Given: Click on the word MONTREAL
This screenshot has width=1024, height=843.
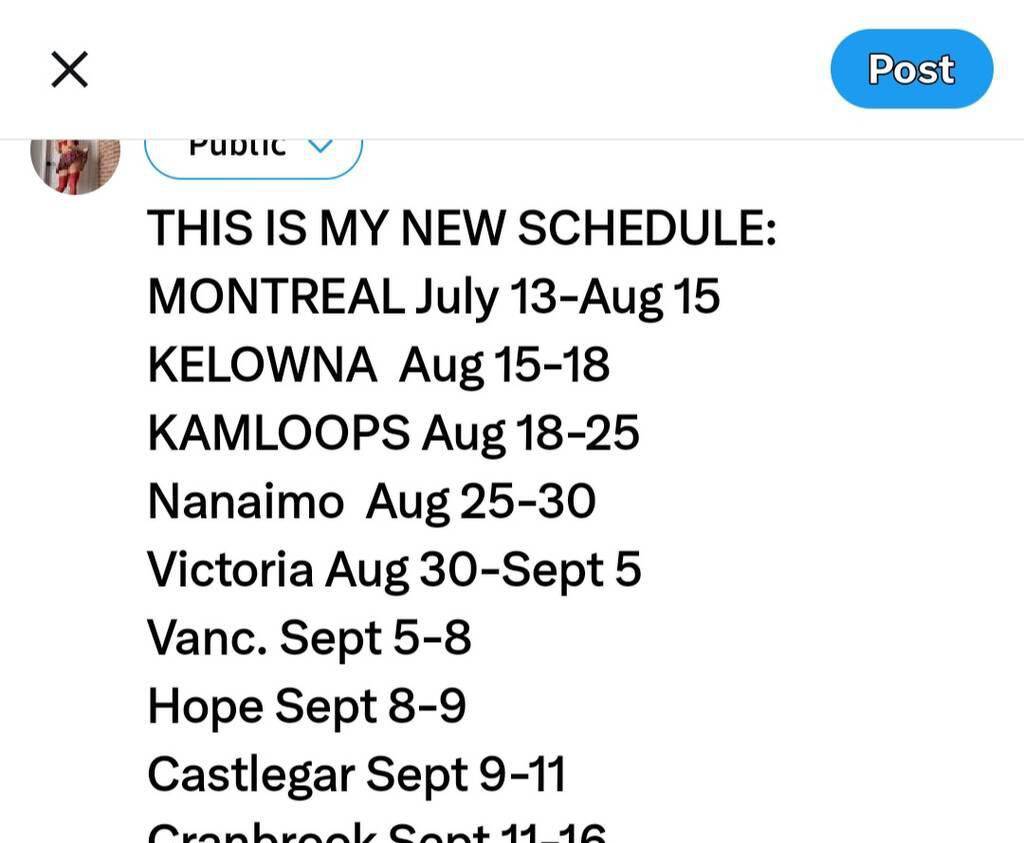Looking at the screenshot, I should point(275,297).
